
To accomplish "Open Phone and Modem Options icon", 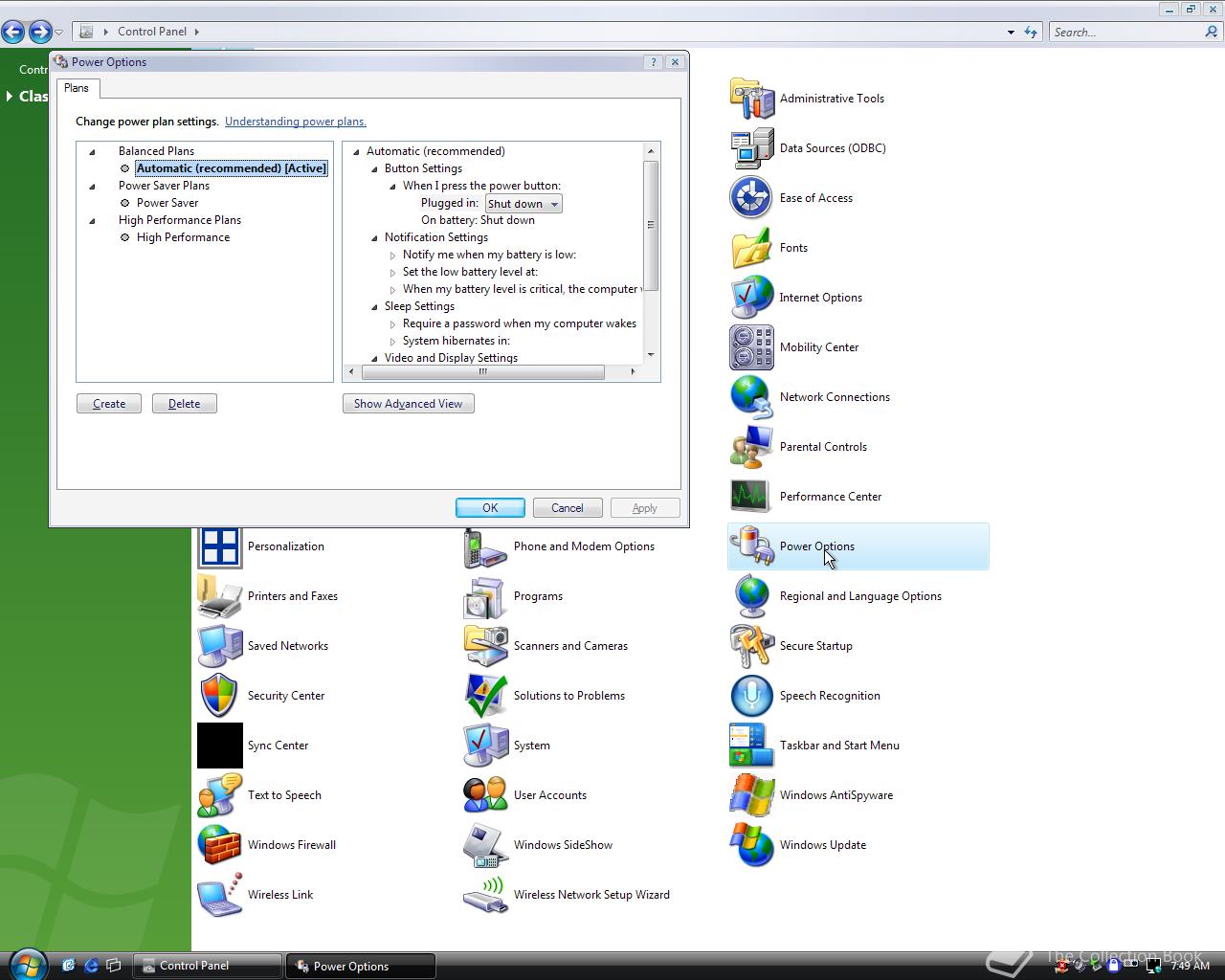I will click(x=485, y=546).
